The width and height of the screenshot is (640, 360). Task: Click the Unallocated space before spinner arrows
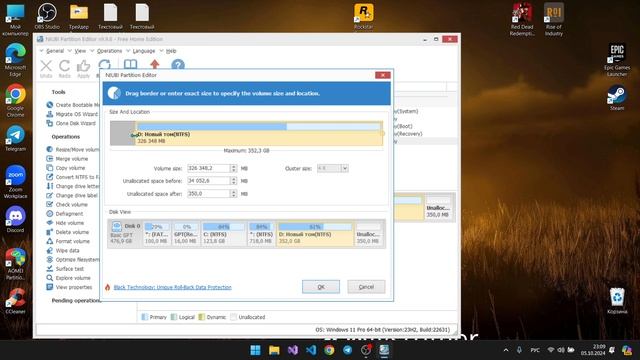click(233, 181)
